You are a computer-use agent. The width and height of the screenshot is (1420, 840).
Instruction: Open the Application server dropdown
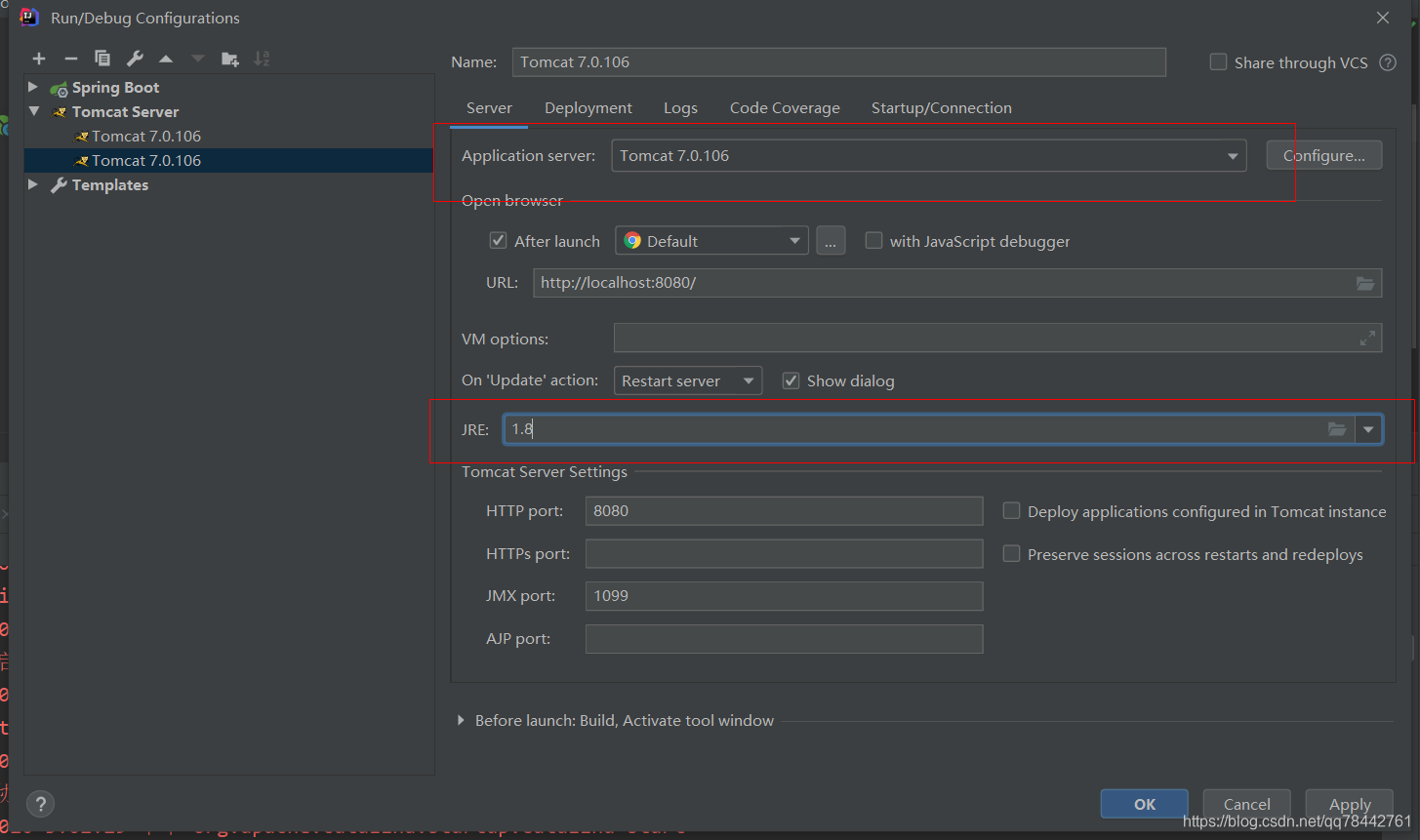tap(1232, 155)
